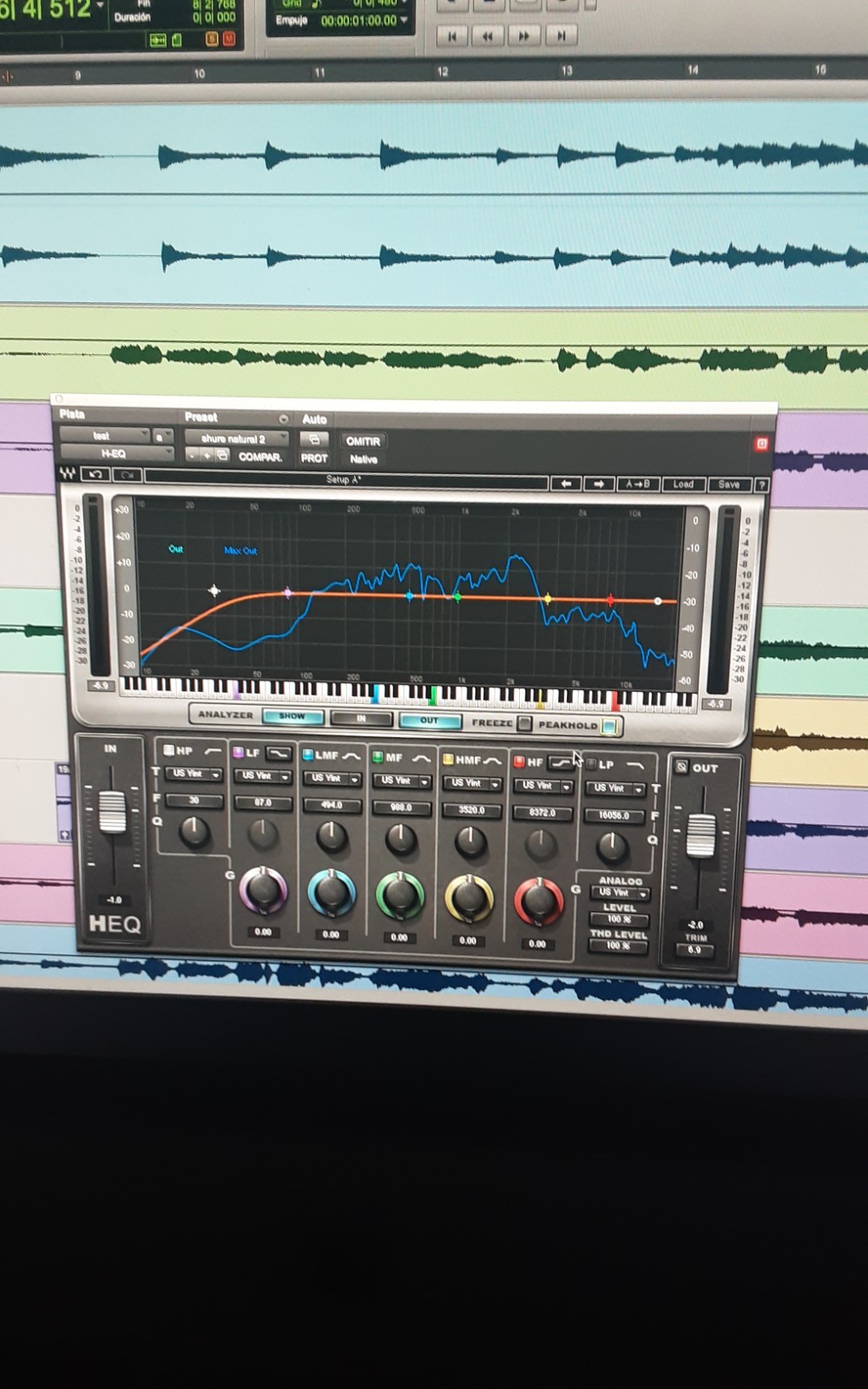
Task: Toggle the green MF band enable square
Action: click(378, 757)
